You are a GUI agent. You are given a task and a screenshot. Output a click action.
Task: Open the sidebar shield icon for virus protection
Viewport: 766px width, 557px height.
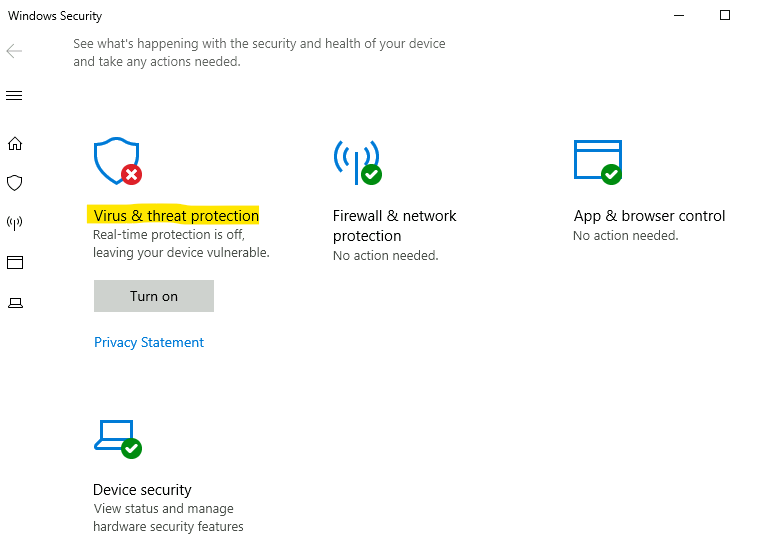[14, 183]
